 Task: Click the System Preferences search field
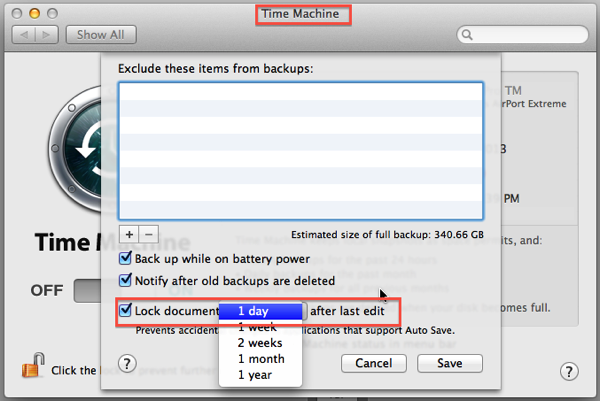point(522,35)
